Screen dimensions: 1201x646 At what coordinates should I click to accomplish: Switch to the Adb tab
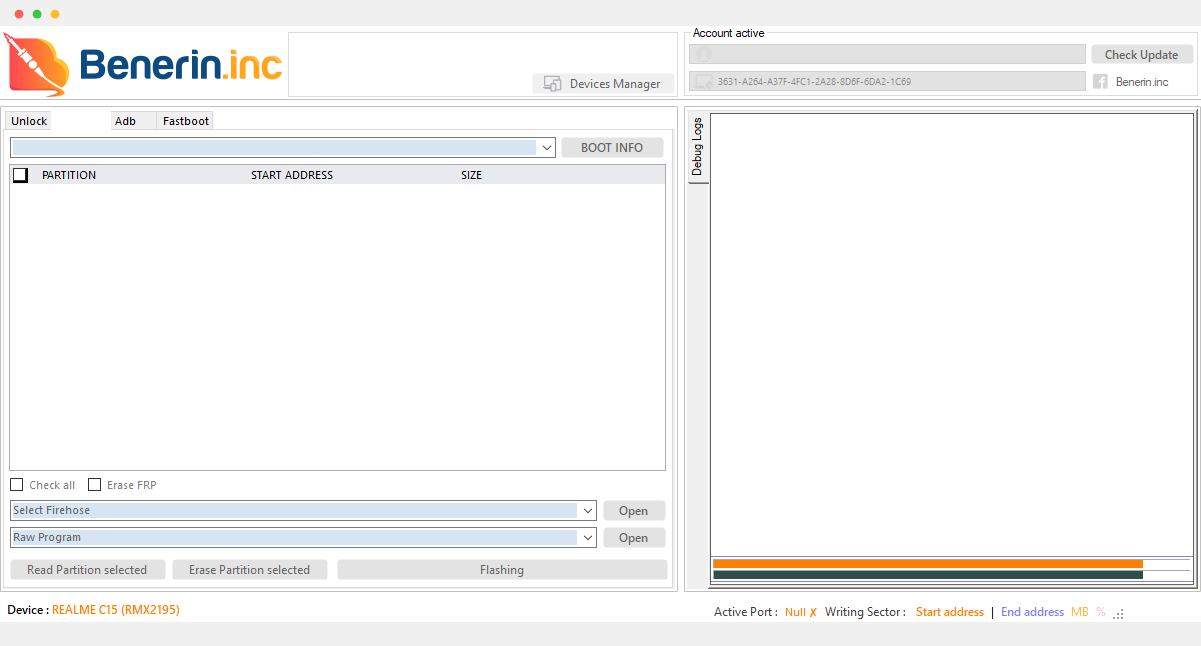123,120
